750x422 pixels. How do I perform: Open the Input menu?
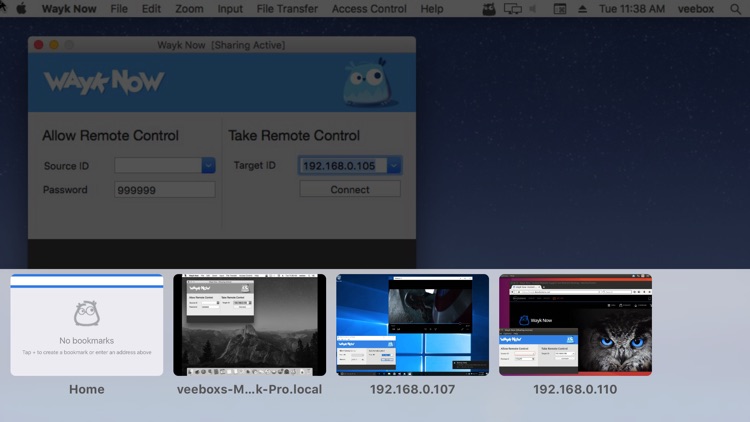(x=230, y=9)
